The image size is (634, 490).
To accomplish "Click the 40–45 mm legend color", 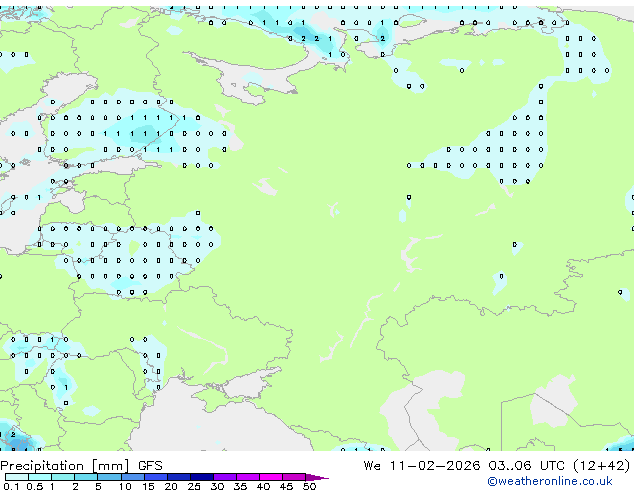I will [271, 477].
